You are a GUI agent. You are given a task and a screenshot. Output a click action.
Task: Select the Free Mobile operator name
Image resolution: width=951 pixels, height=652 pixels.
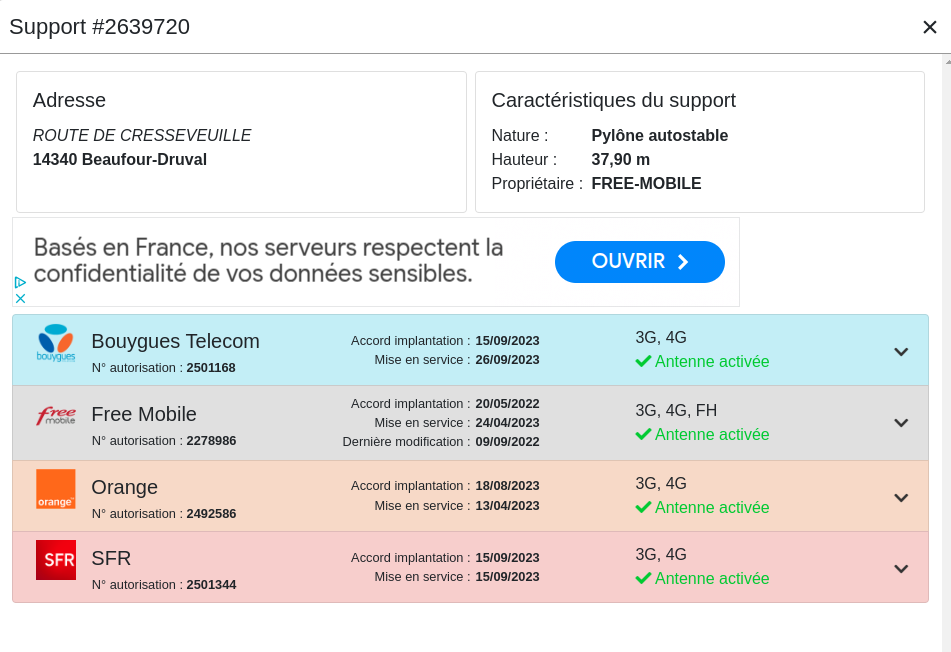pos(144,414)
